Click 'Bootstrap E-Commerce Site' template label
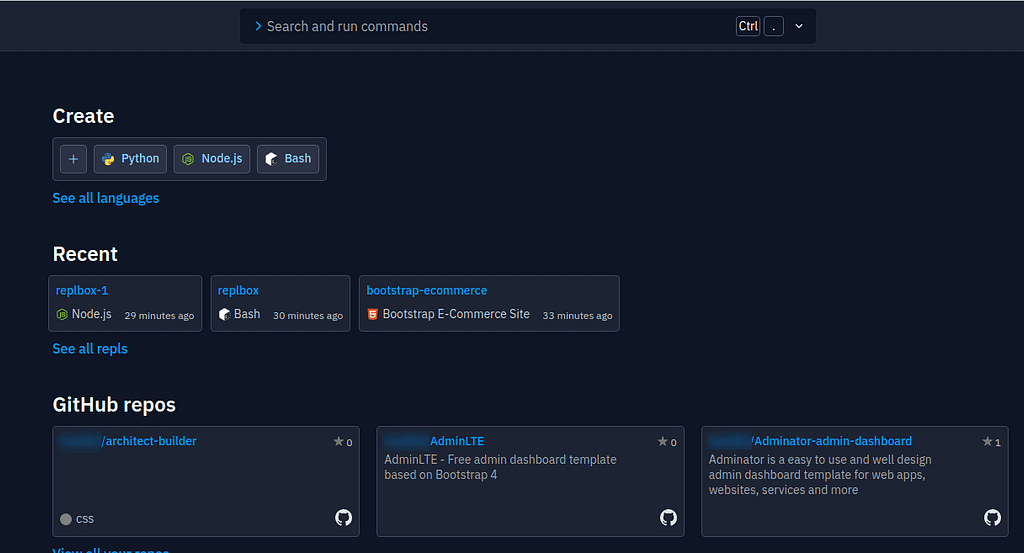1024x553 pixels. pos(456,314)
